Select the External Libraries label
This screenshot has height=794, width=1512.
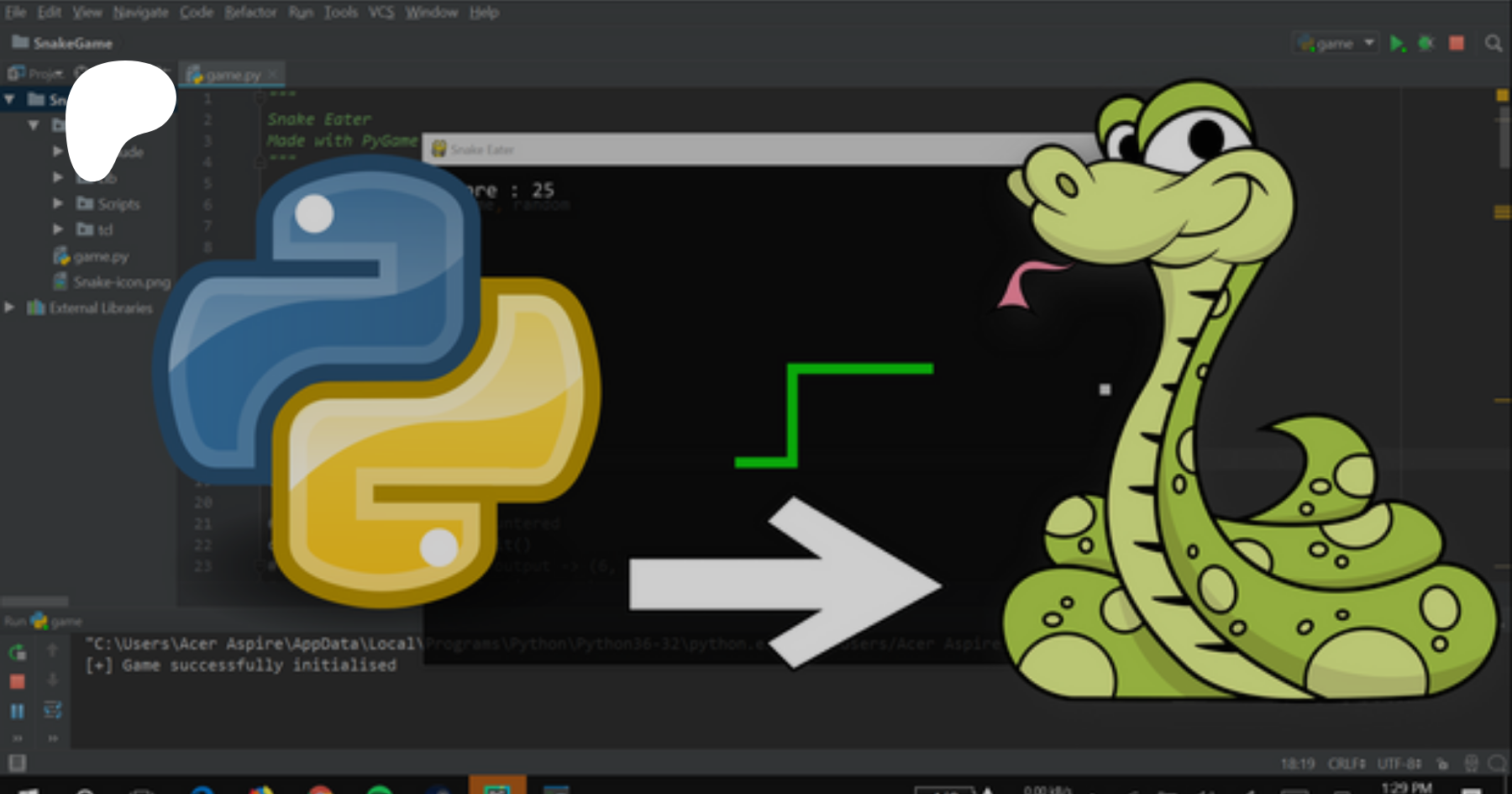[x=101, y=308]
